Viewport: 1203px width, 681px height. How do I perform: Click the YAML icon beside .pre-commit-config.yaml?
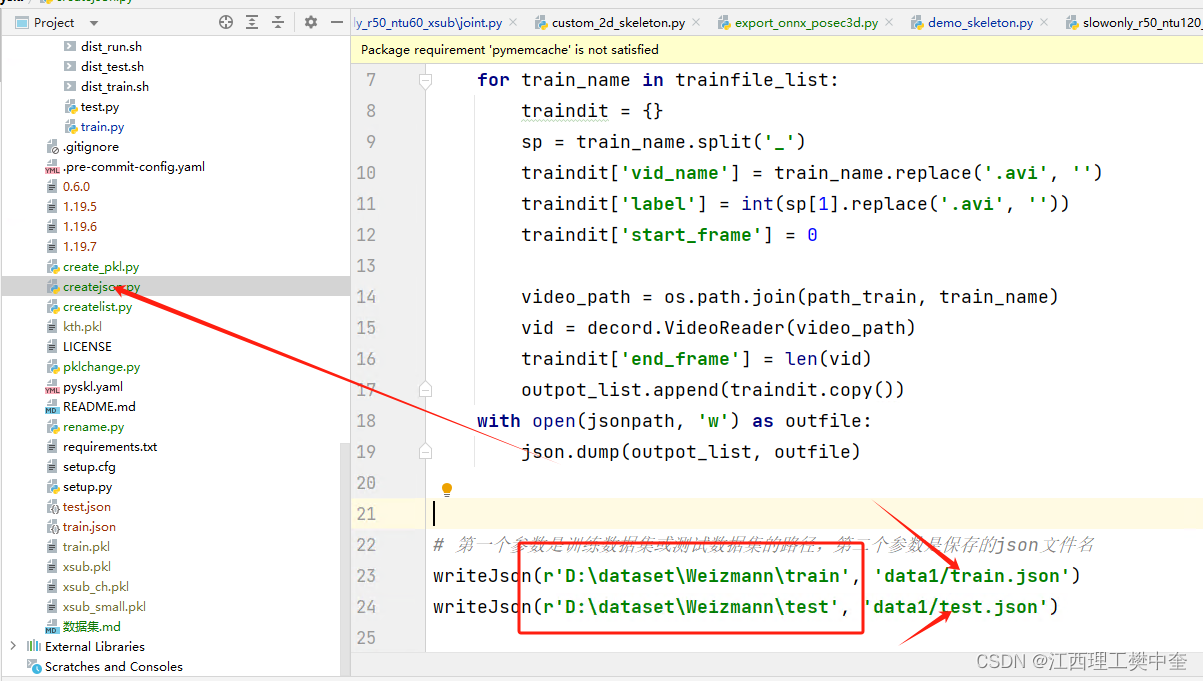52,167
